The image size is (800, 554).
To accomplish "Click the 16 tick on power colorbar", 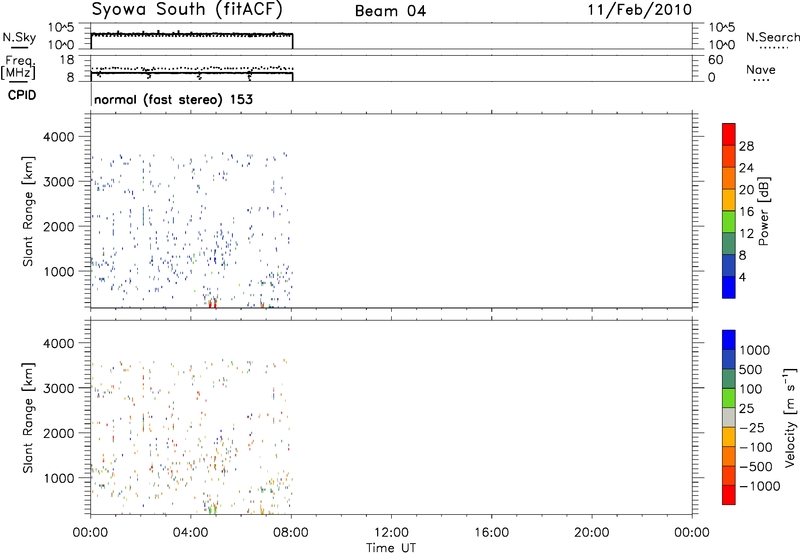I will pos(746,211).
